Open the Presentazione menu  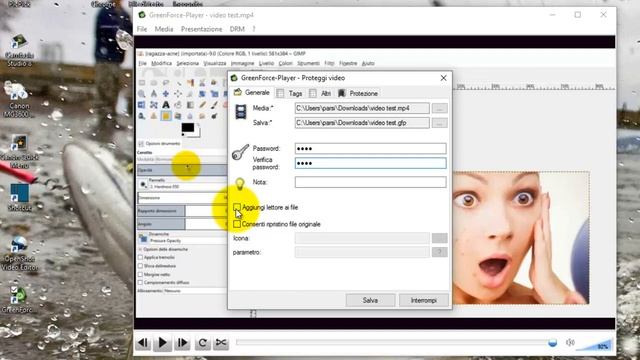[201, 29]
